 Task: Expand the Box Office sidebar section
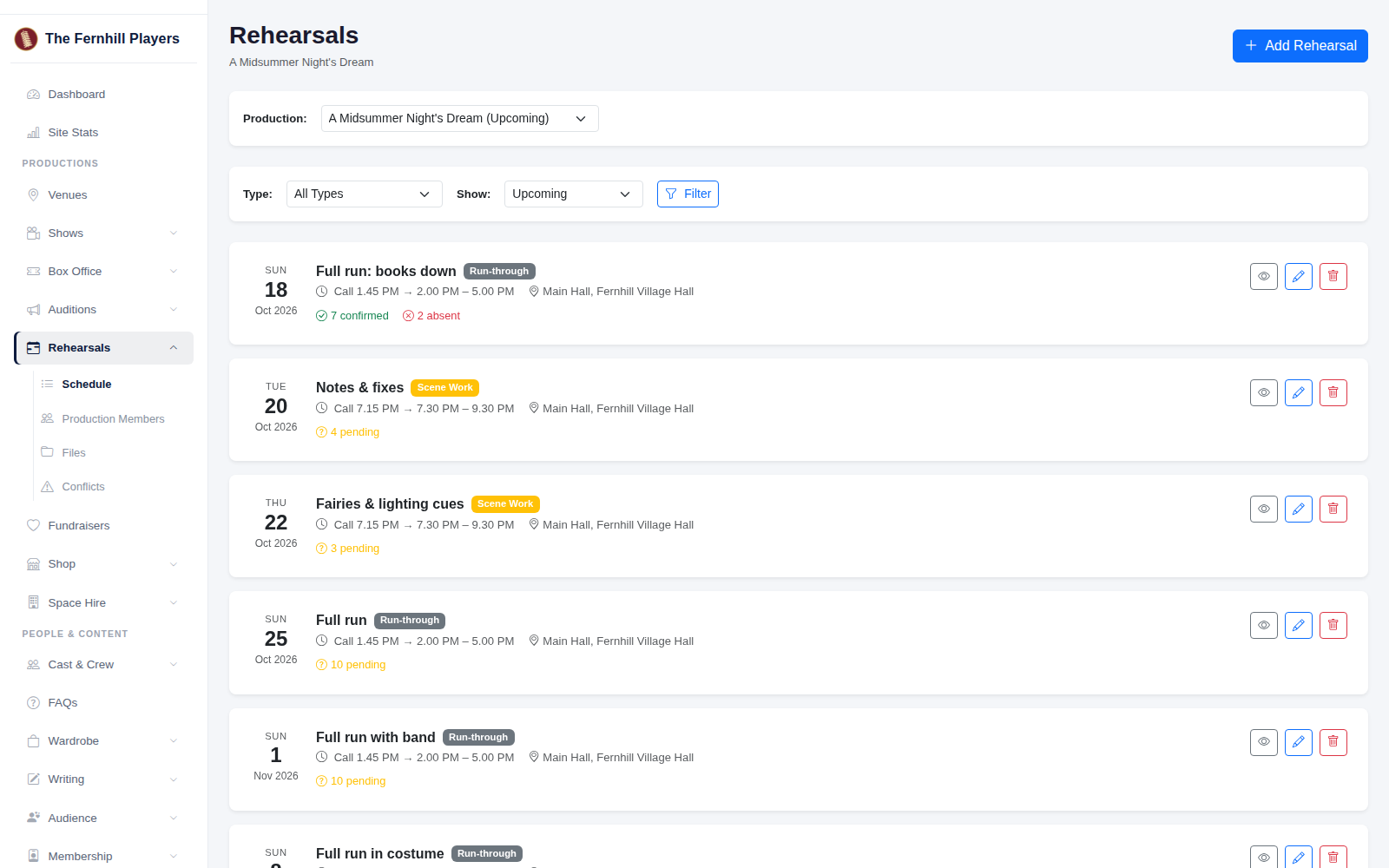(x=103, y=271)
